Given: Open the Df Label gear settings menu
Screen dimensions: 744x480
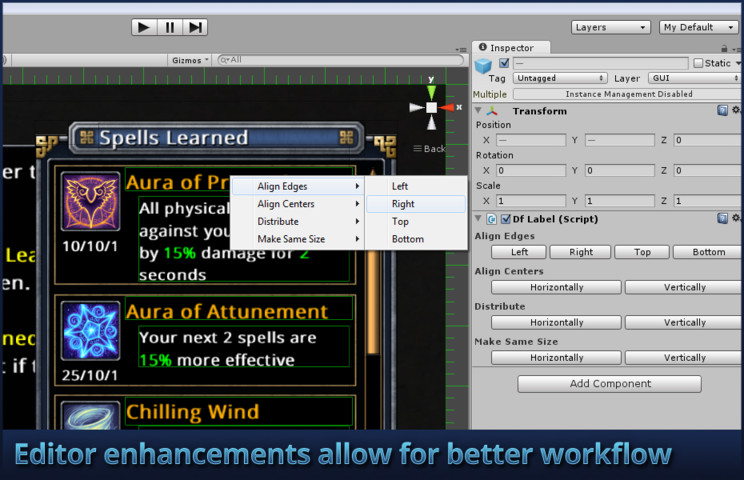Looking at the screenshot, I should tap(735, 218).
